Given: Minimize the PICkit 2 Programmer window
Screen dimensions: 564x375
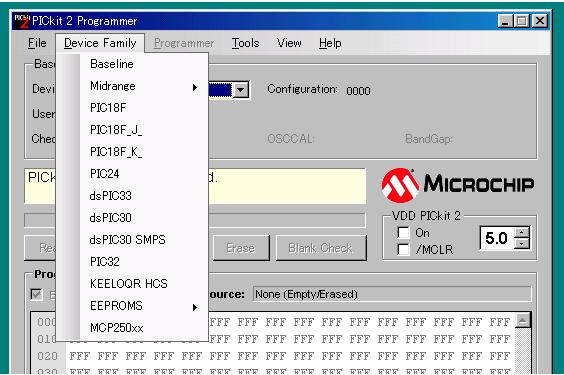Looking at the screenshot, I should pyautogui.click(x=505, y=21).
